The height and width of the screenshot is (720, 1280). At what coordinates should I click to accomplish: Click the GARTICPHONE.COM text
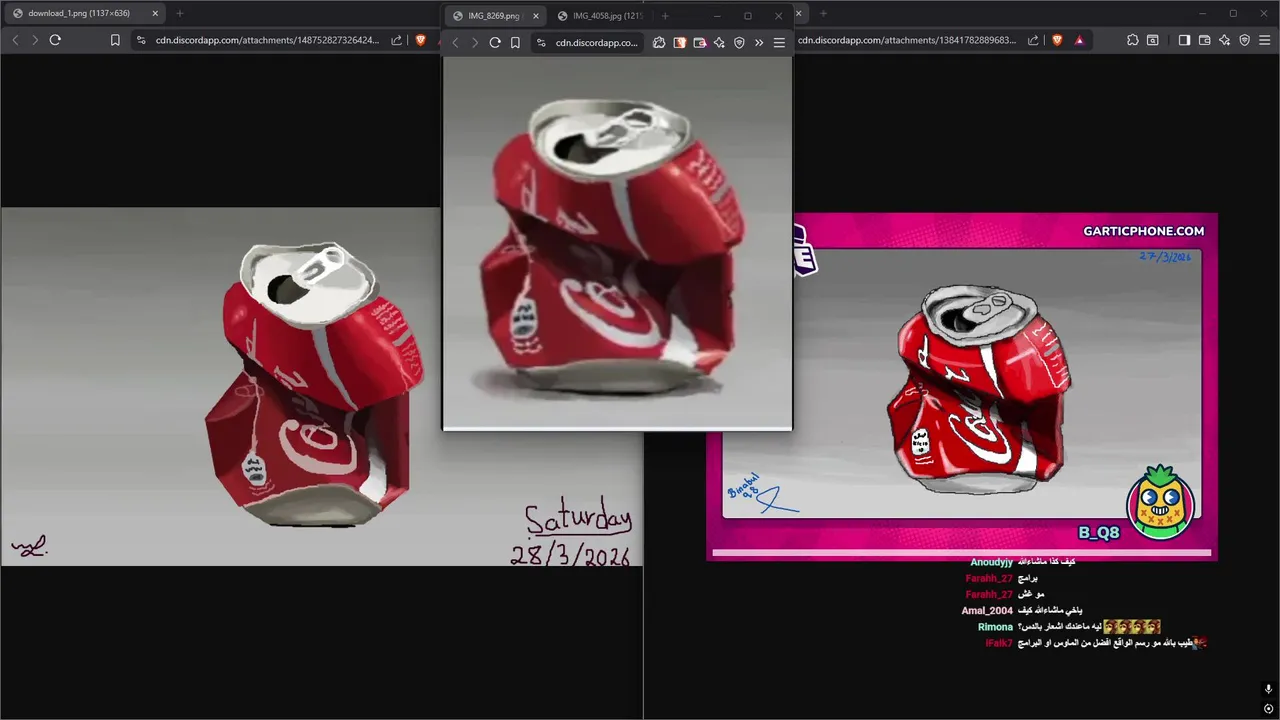click(1143, 231)
